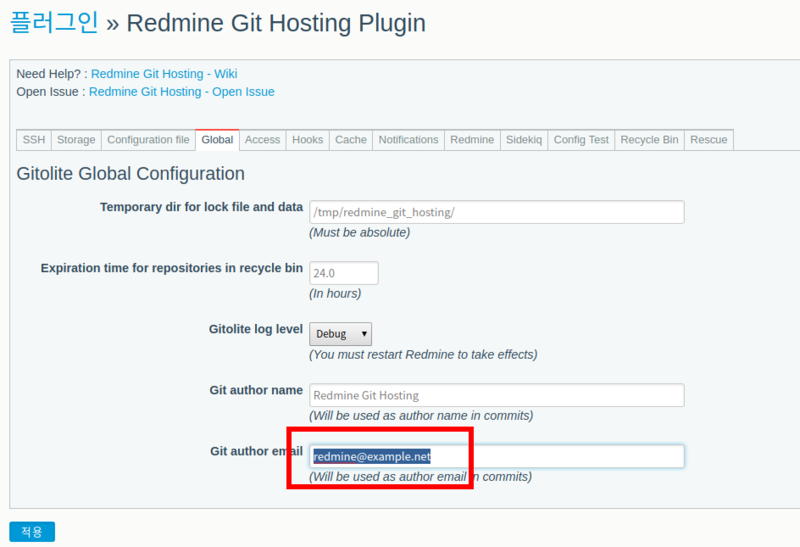Open the Config Test tab
The height and width of the screenshot is (547, 800).
point(581,140)
